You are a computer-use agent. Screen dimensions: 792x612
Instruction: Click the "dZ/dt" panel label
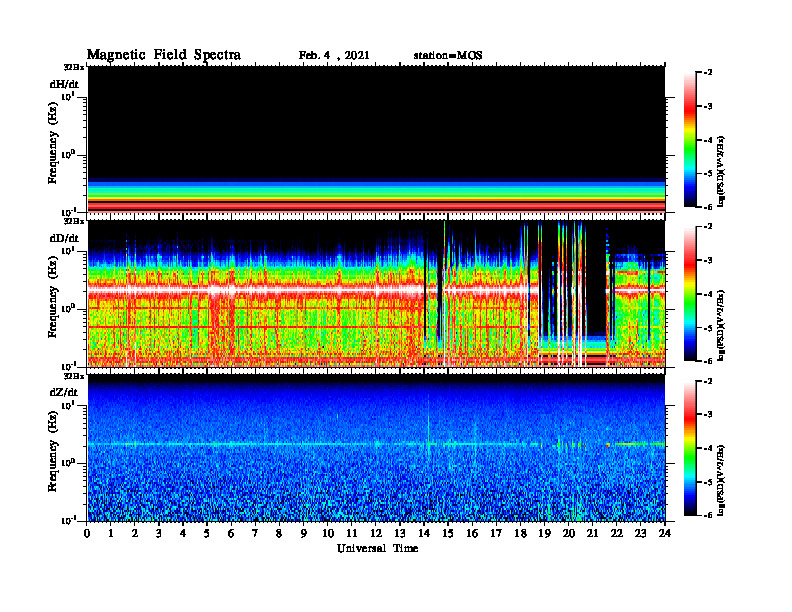pos(64,392)
